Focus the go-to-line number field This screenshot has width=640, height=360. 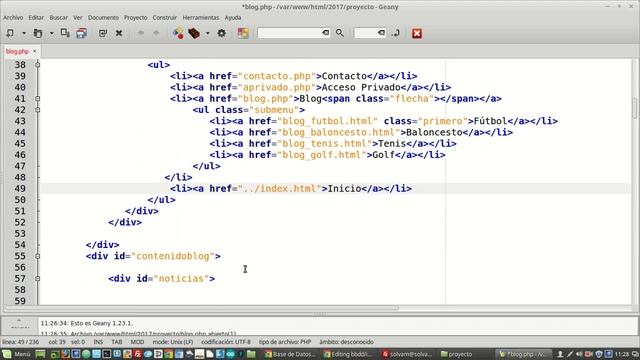coord(367,33)
